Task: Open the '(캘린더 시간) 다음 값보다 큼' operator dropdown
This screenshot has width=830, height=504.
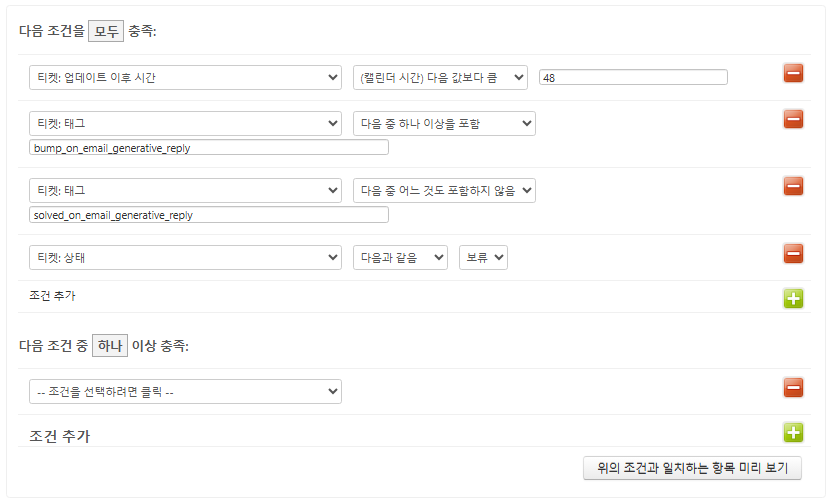Action: click(x=440, y=78)
